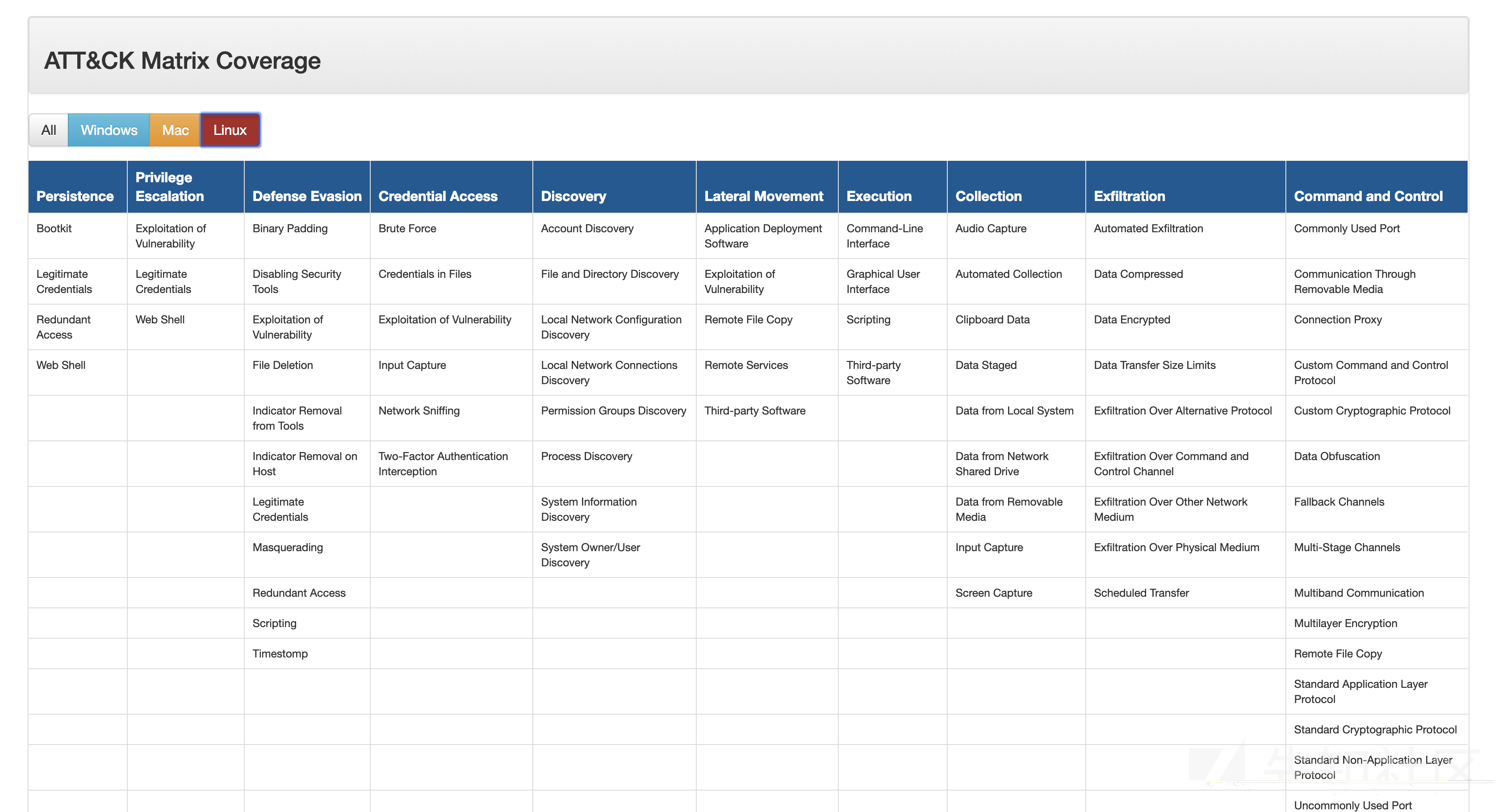Open the Data Staged technique
Screen dimensions: 1498x812
(x=986, y=365)
